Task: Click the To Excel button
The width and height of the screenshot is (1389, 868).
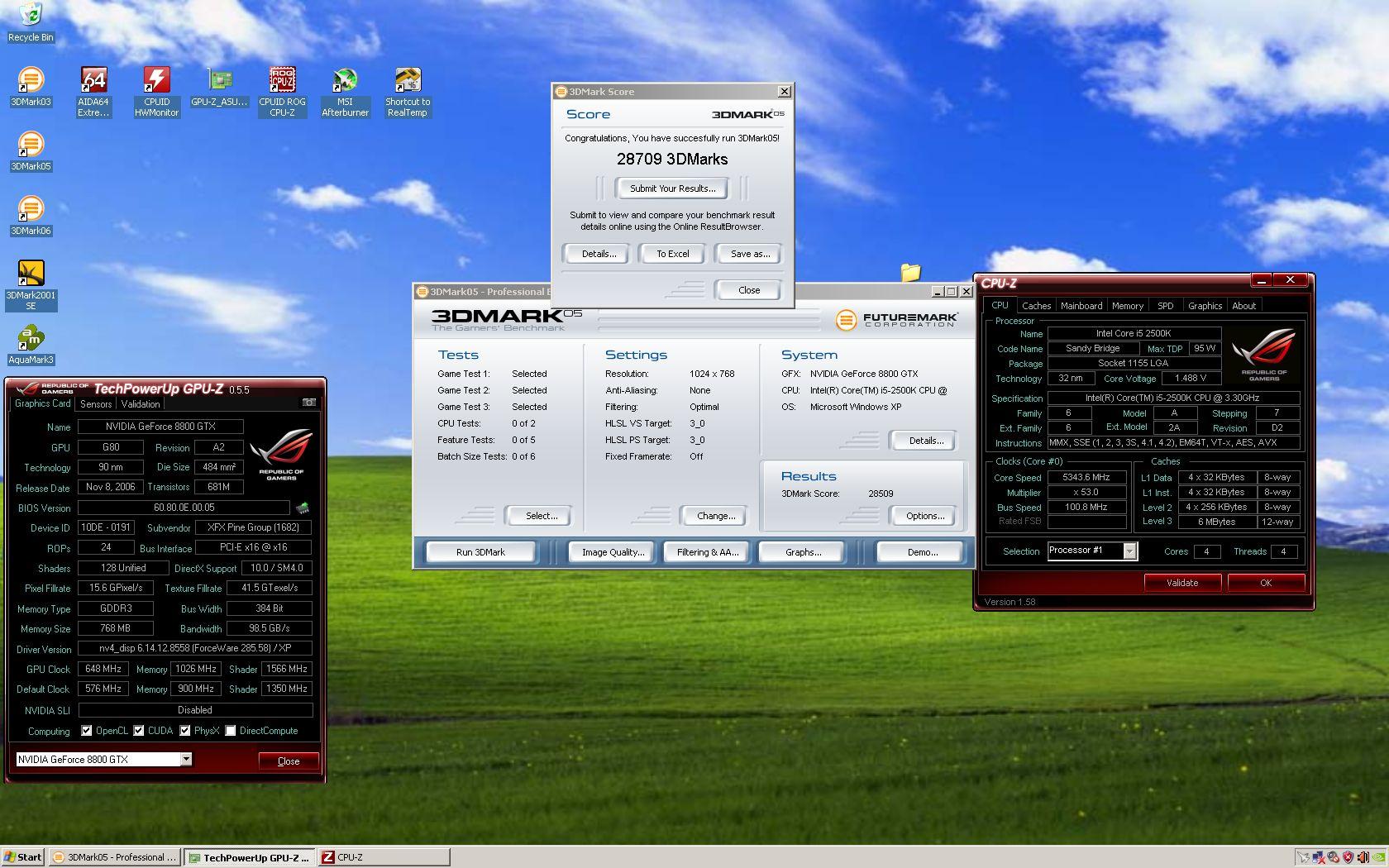Action: pyautogui.click(x=672, y=254)
